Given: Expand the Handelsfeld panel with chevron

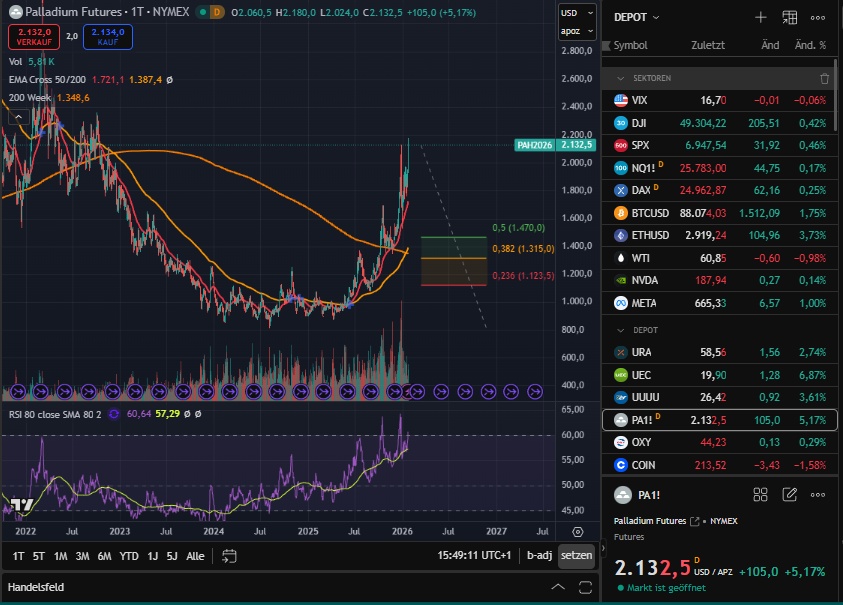Looking at the screenshot, I should pos(558,587).
